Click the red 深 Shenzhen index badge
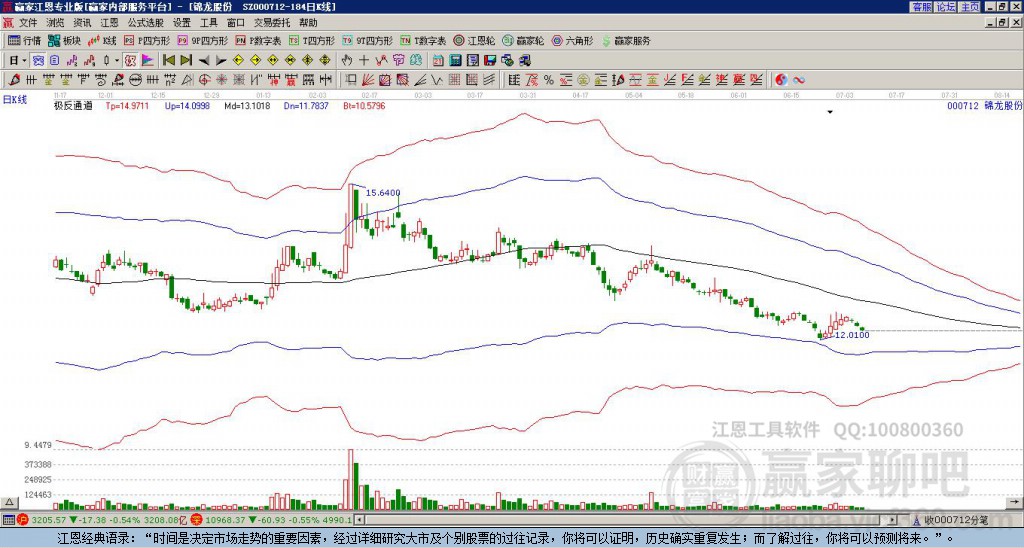1024x548 pixels. click(x=197, y=521)
